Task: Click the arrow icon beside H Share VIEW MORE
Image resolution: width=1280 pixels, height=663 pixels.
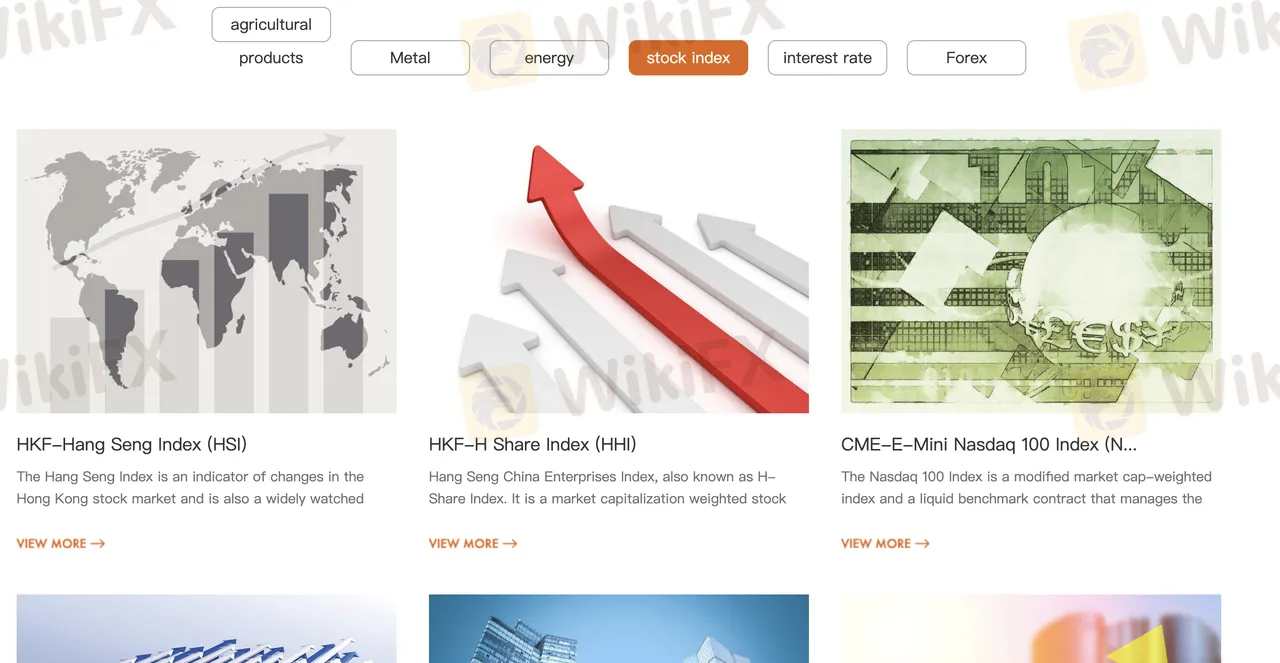Action: click(x=510, y=543)
